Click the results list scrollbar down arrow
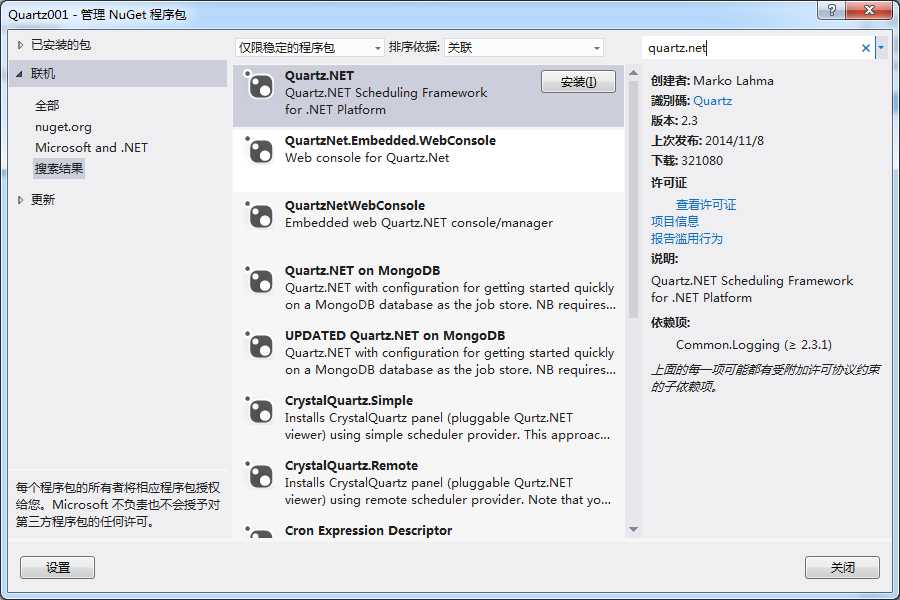The width and height of the screenshot is (900, 600). (633, 529)
